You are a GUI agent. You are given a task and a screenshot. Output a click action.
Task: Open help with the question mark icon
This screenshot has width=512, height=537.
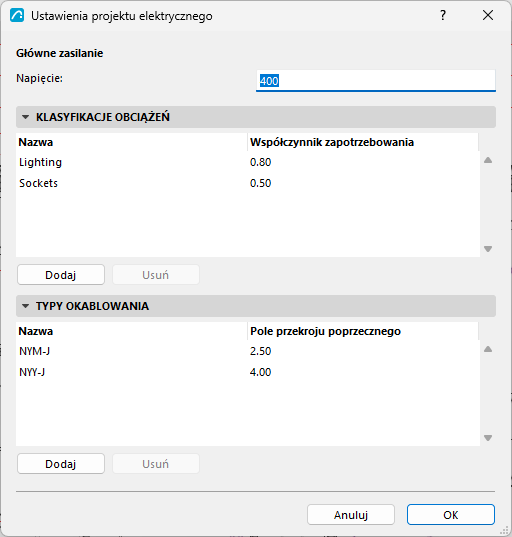tap(443, 15)
